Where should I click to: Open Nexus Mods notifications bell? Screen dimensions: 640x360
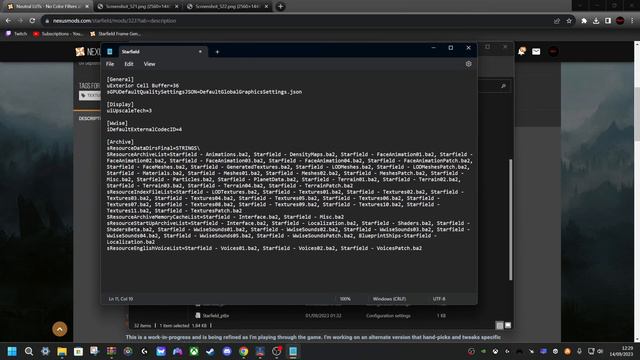[x=522, y=51]
